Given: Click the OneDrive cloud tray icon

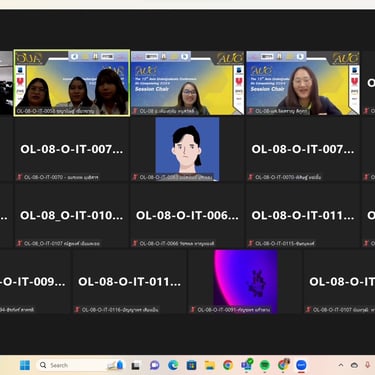Looking at the screenshot, I should pyautogui.click(x=354, y=365).
